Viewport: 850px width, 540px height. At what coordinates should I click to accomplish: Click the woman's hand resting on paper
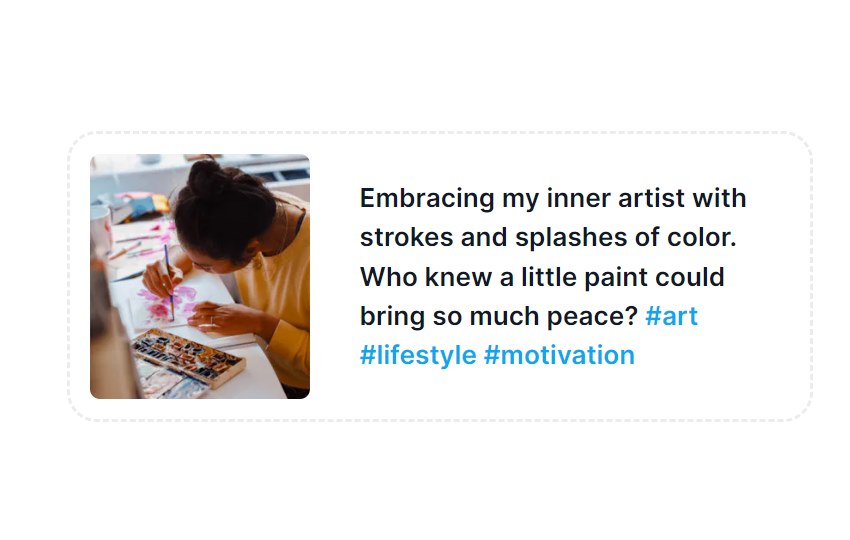[222, 317]
